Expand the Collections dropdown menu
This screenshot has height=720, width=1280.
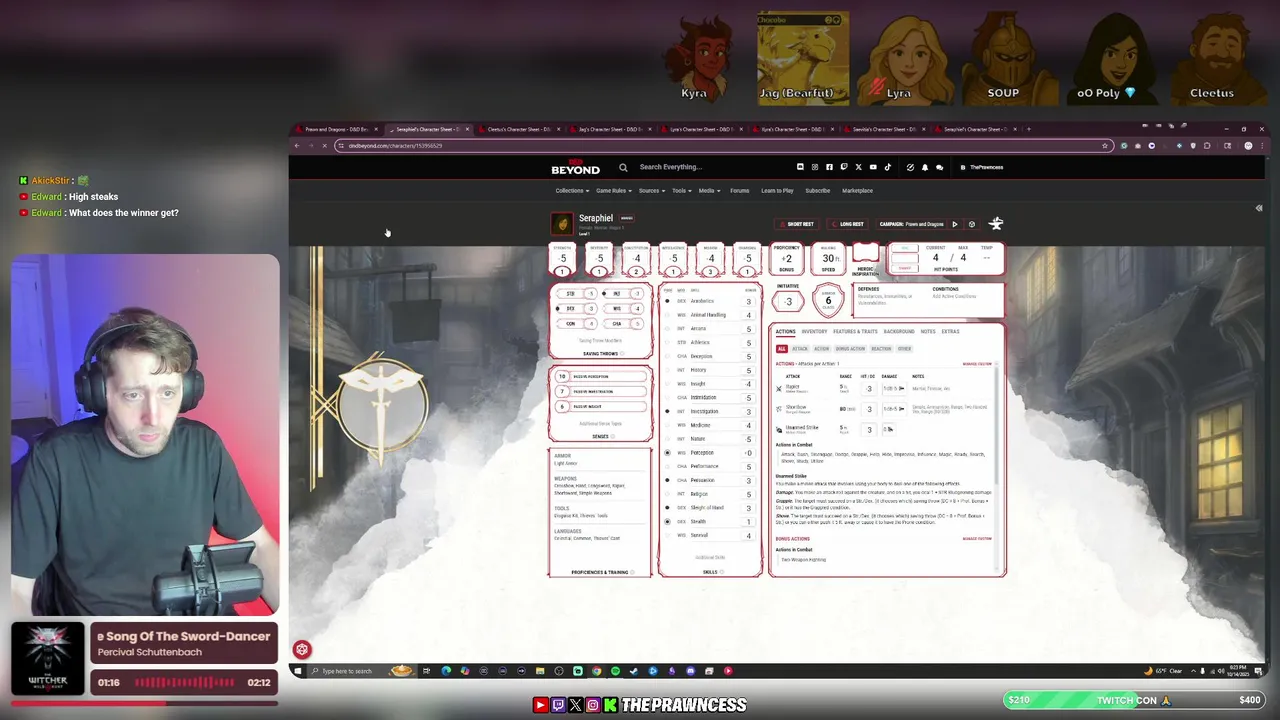[572, 190]
